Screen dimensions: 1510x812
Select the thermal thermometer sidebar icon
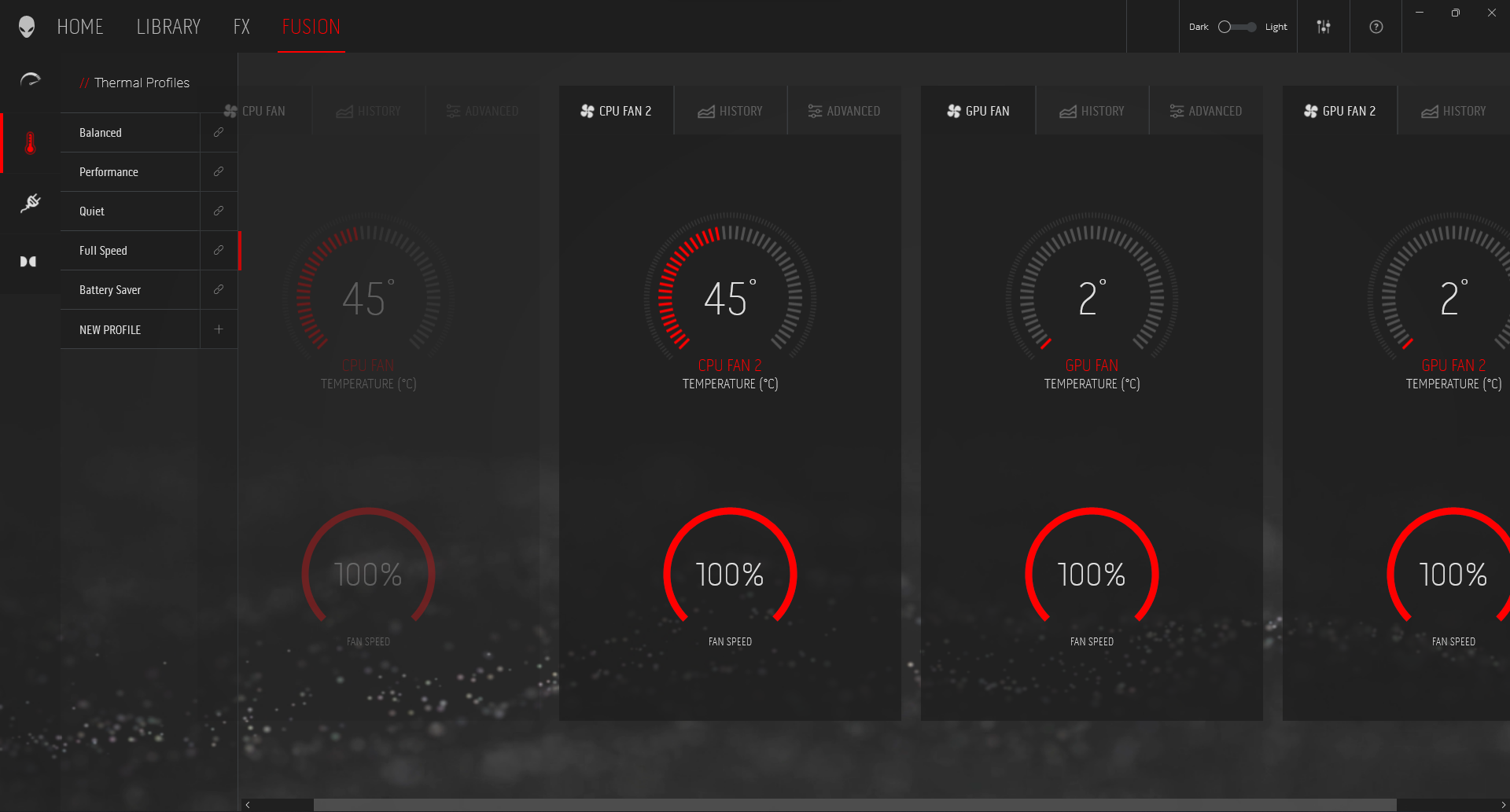[x=30, y=142]
